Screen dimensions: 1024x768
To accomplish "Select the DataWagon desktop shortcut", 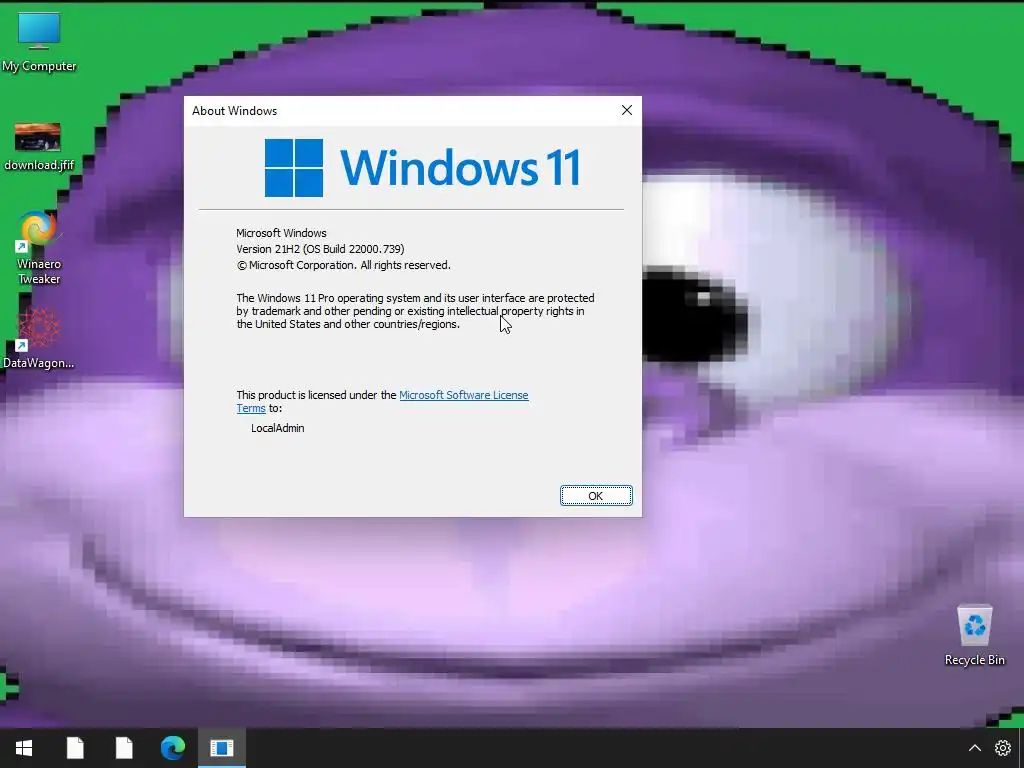I will pyautogui.click(x=39, y=338).
